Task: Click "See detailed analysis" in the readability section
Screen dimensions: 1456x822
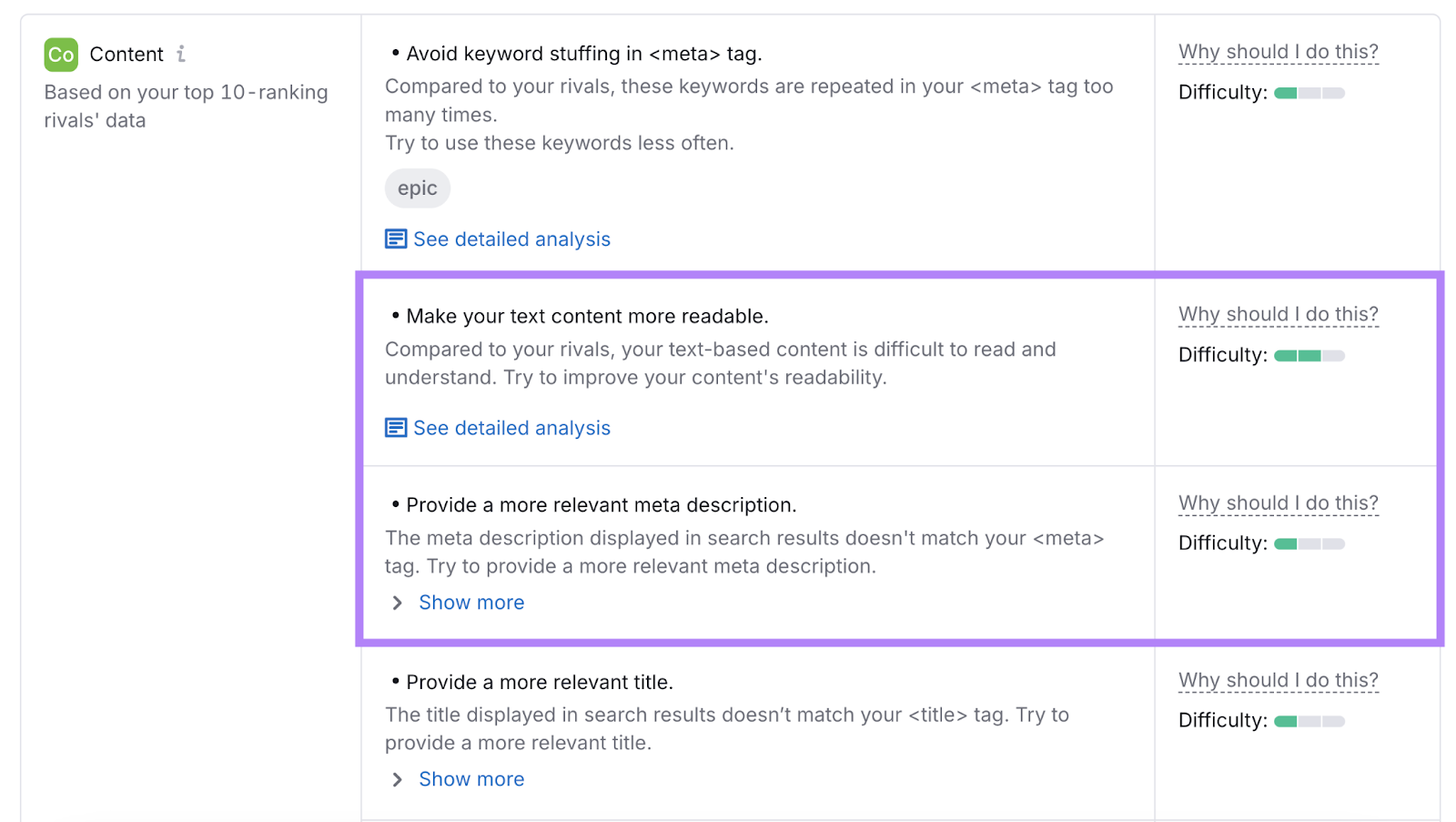Action: click(x=511, y=428)
